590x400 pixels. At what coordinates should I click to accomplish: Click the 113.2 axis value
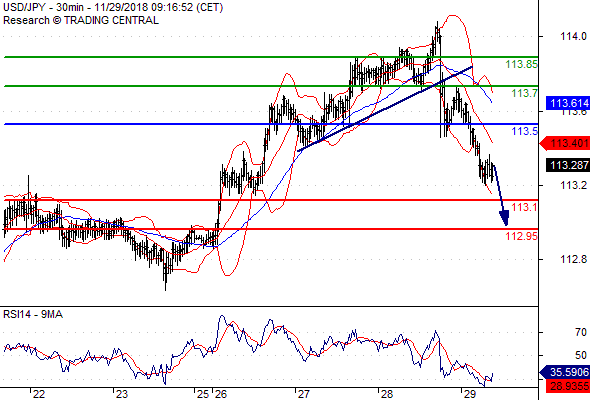click(x=573, y=185)
